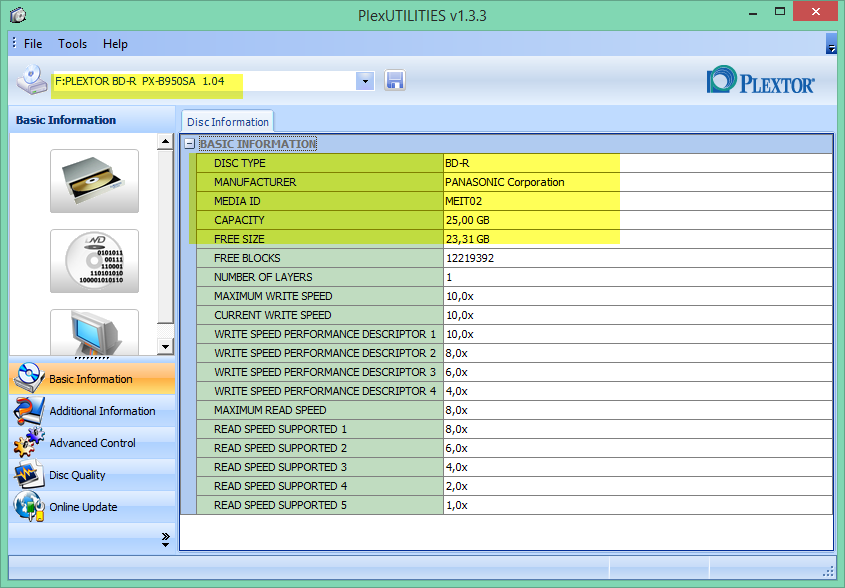Select the CAPACITY row label
This screenshot has width=845, height=588.
click(239, 220)
